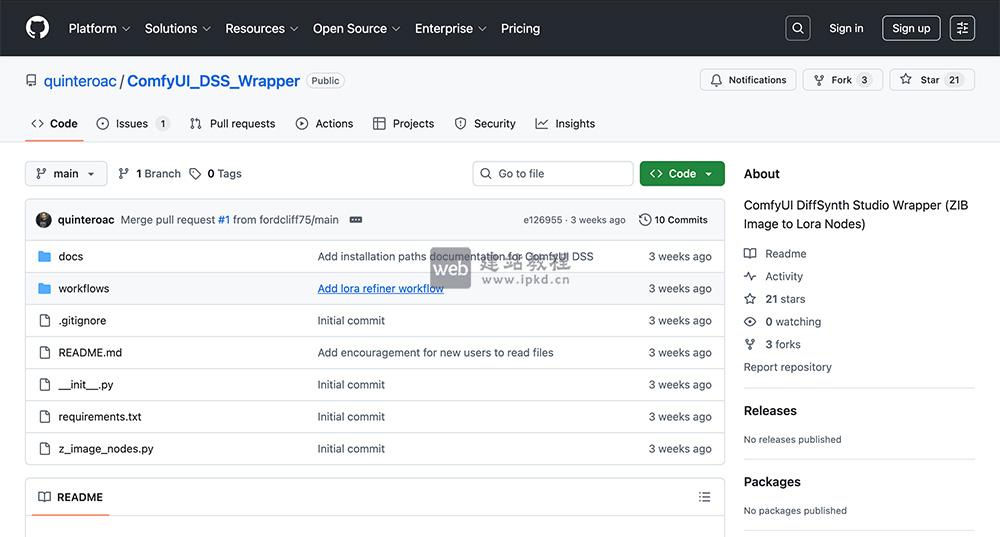Switch to the Pull requests tab
The width and height of the screenshot is (1000, 537).
(233, 124)
